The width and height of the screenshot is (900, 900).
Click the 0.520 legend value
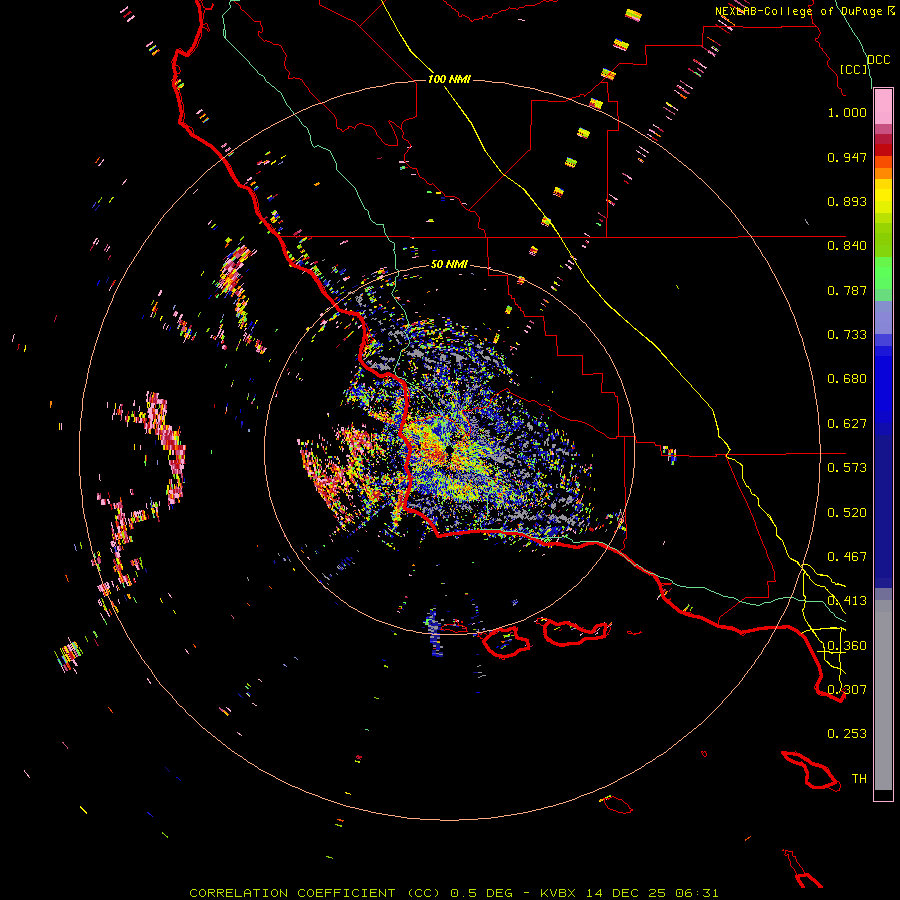coord(847,513)
